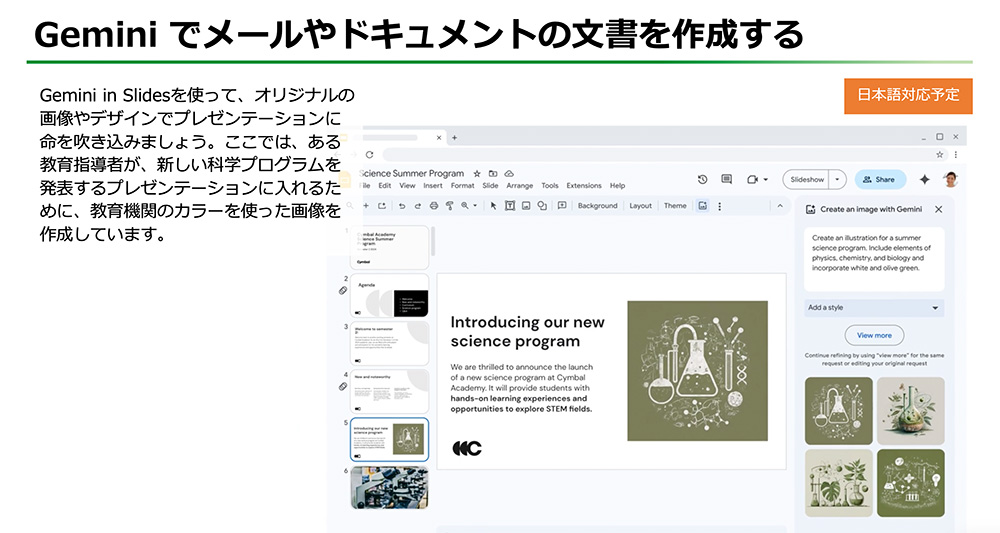Image resolution: width=1000 pixels, height=533 pixels.
Task: Open the Extensions menu
Action: [584, 186]
